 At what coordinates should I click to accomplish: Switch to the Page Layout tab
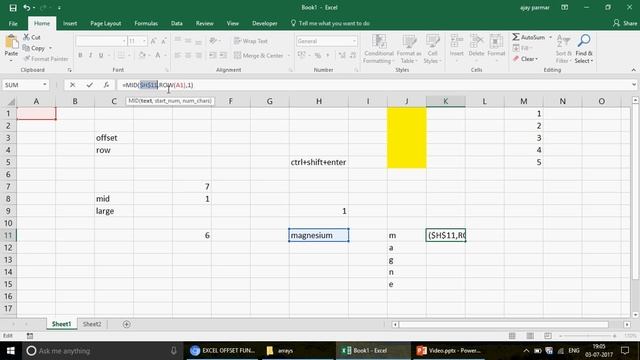(106, 23)
